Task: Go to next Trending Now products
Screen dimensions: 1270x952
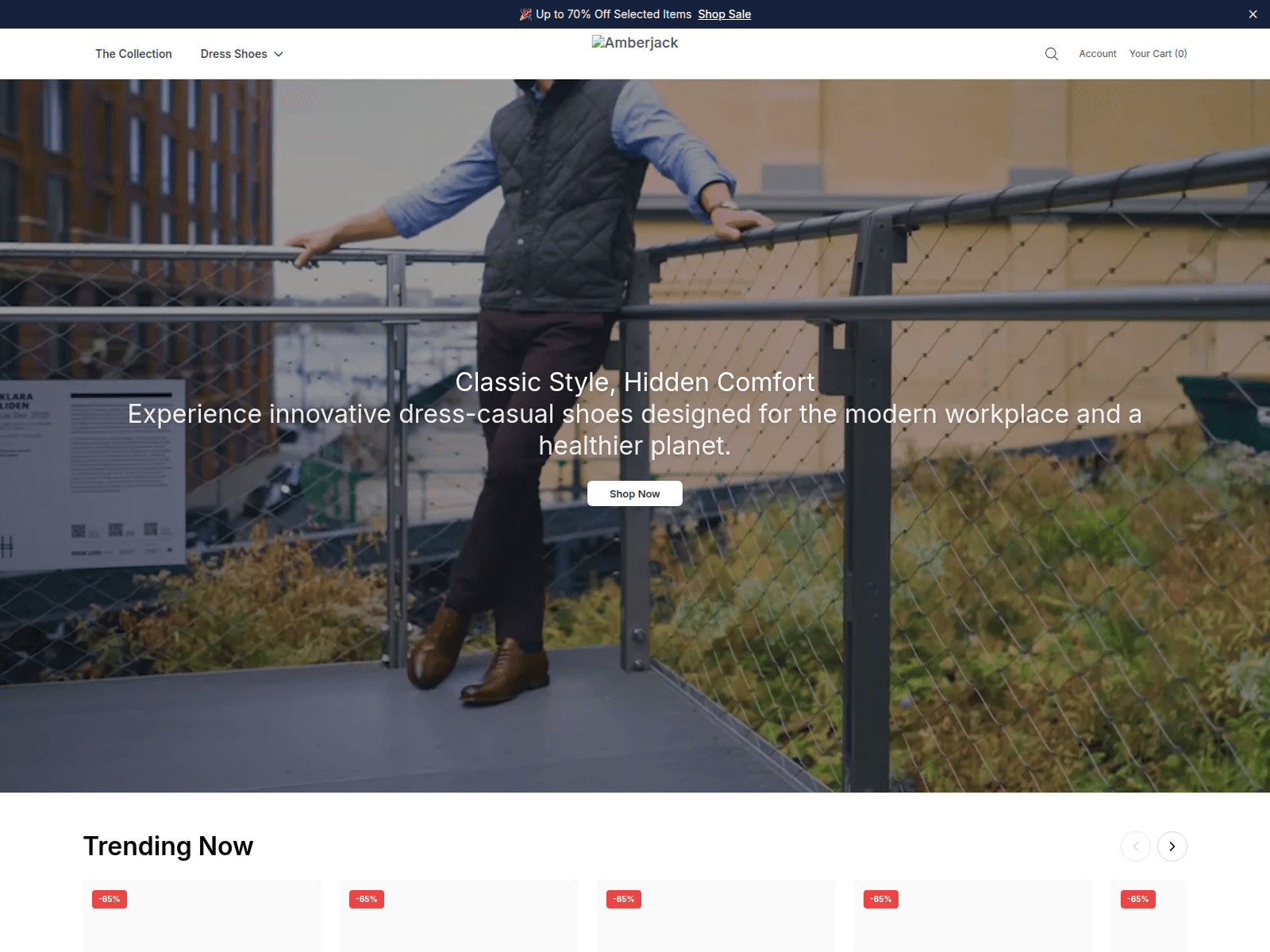Action: click(1172, 846)
